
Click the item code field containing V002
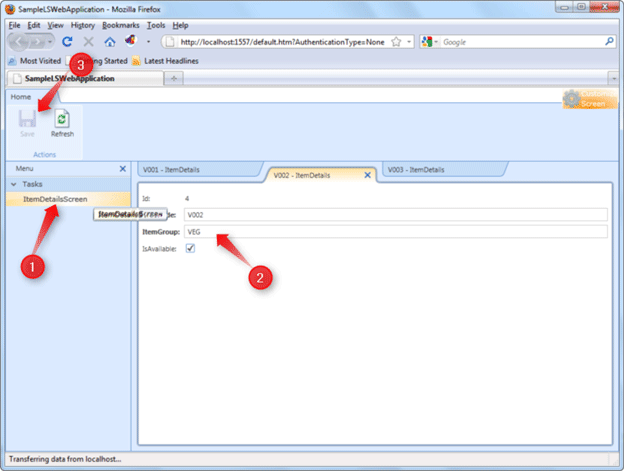(396, 214)
